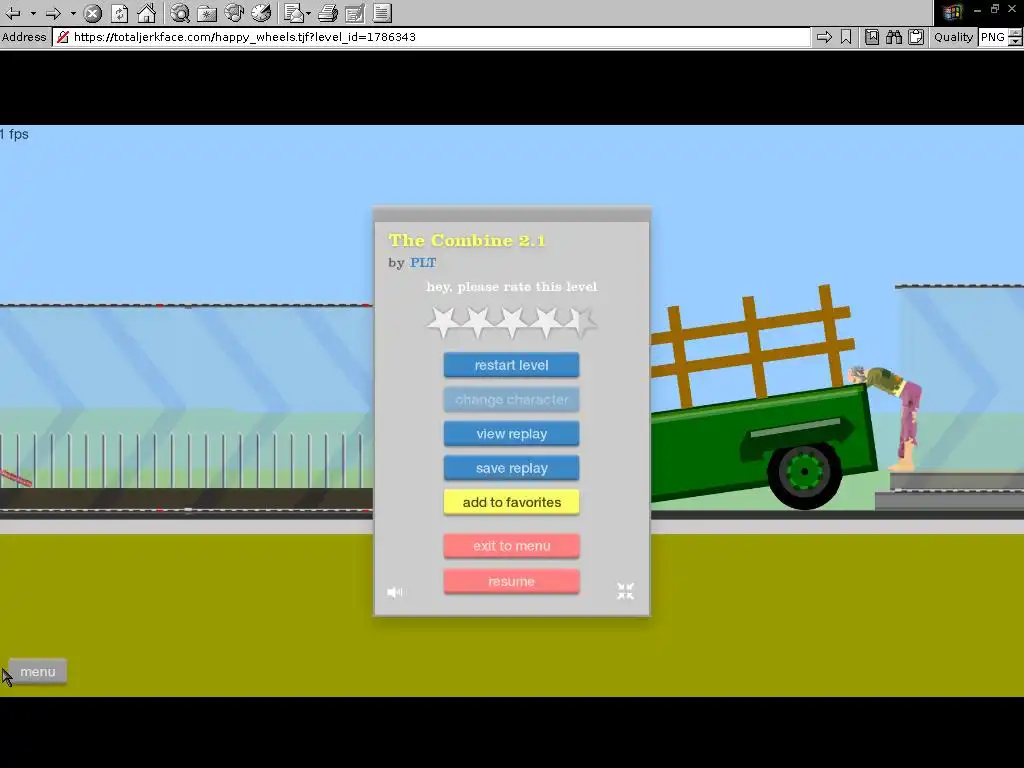The width and height of the screenshot is (1024, 768).
Task: Click the Media globe music note icon
Action: coord(234,13)
